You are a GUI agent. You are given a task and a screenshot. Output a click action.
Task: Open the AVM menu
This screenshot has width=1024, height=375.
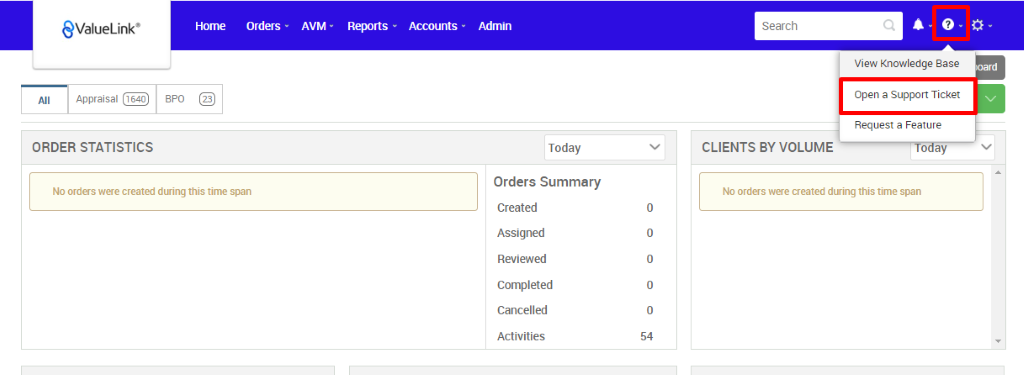point(317,26)
